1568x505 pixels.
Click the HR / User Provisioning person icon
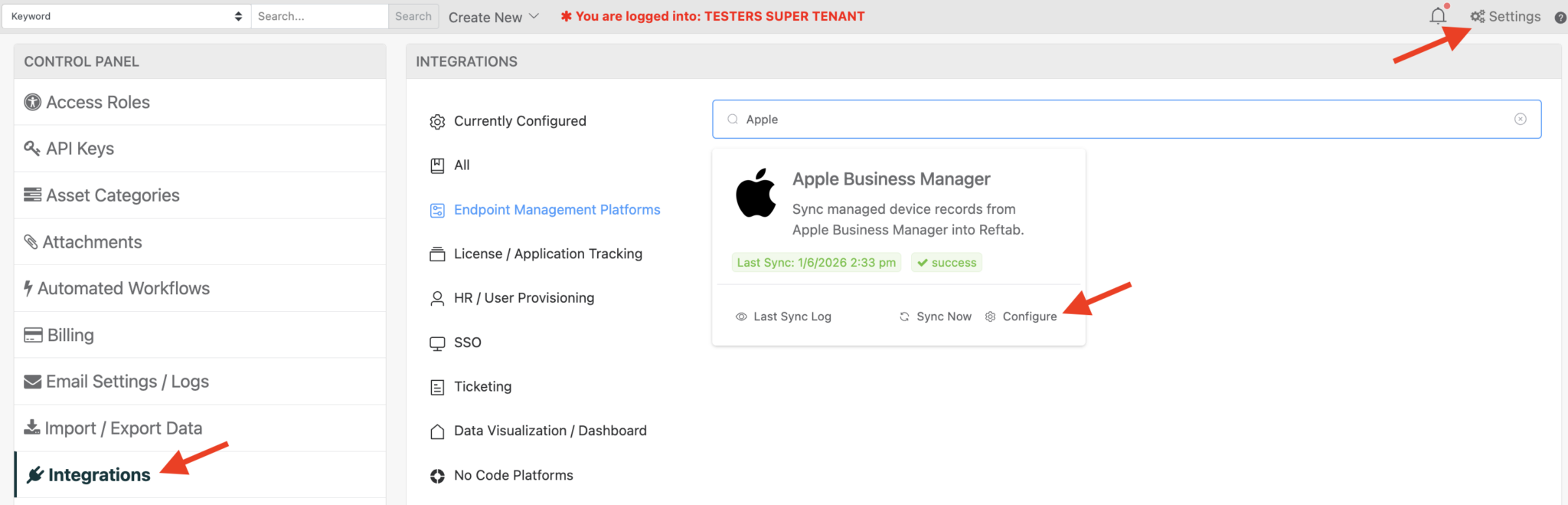point(437,299)
